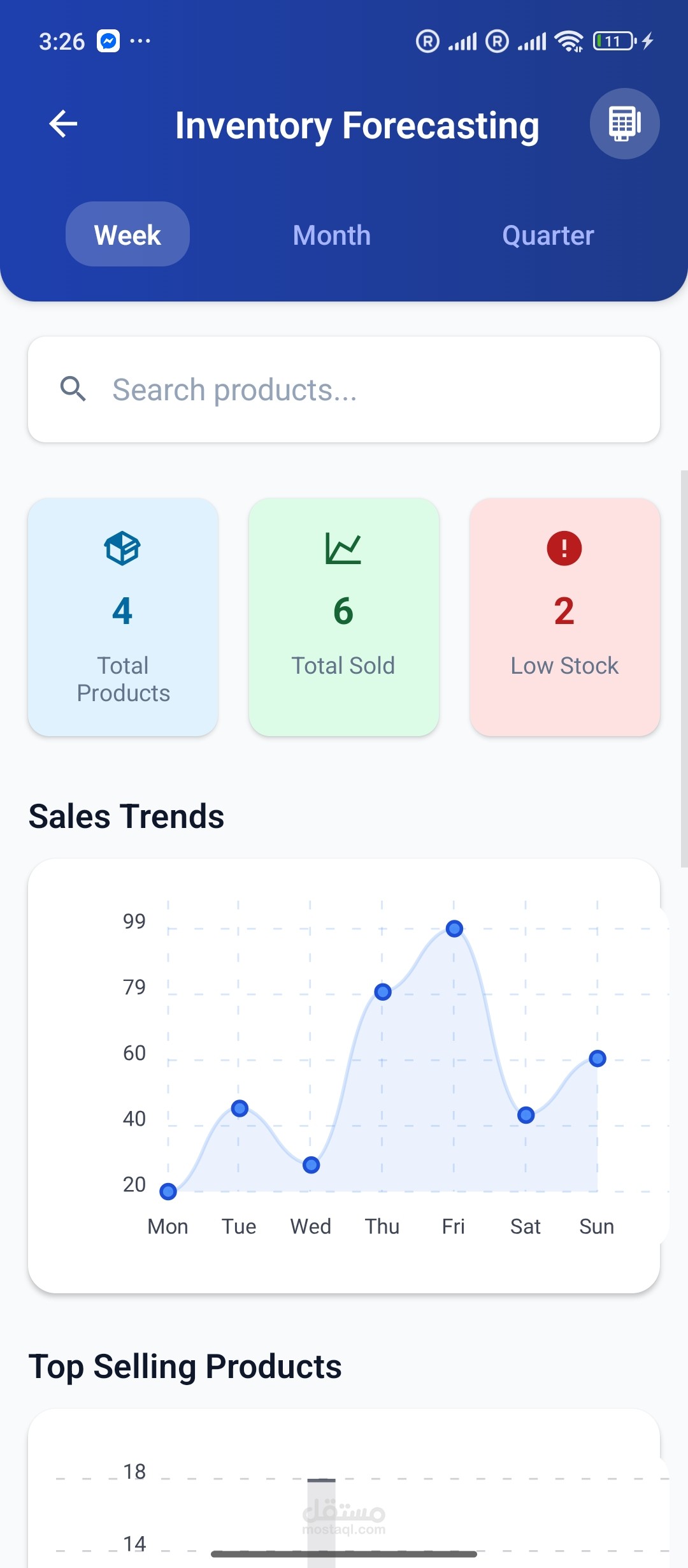Switch to the Month tab
This screenshot has width=688, height=1568.
[331, 235]
